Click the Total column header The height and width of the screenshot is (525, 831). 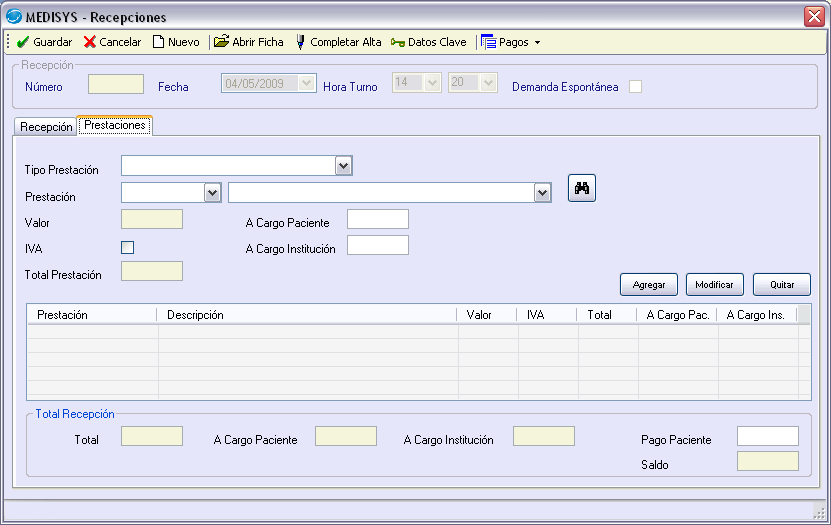606,315
